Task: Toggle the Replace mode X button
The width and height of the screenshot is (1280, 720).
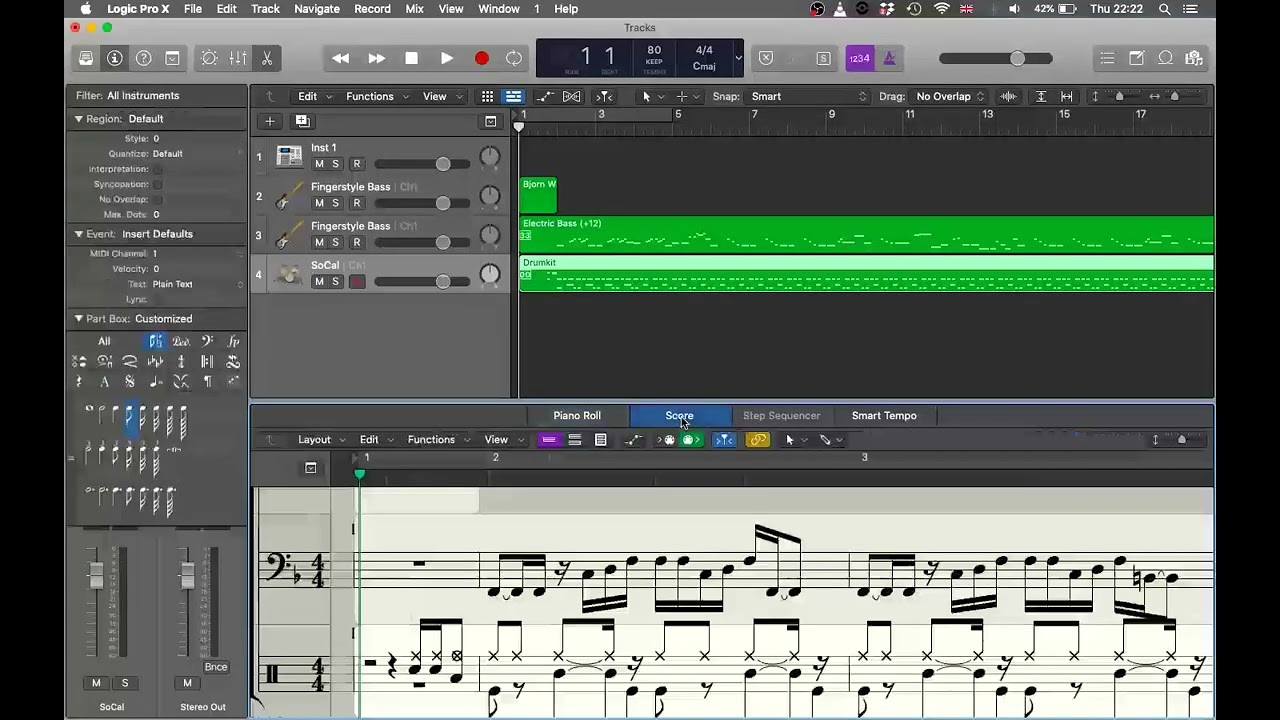Action: pyautogui.click(x=766, y=58)
